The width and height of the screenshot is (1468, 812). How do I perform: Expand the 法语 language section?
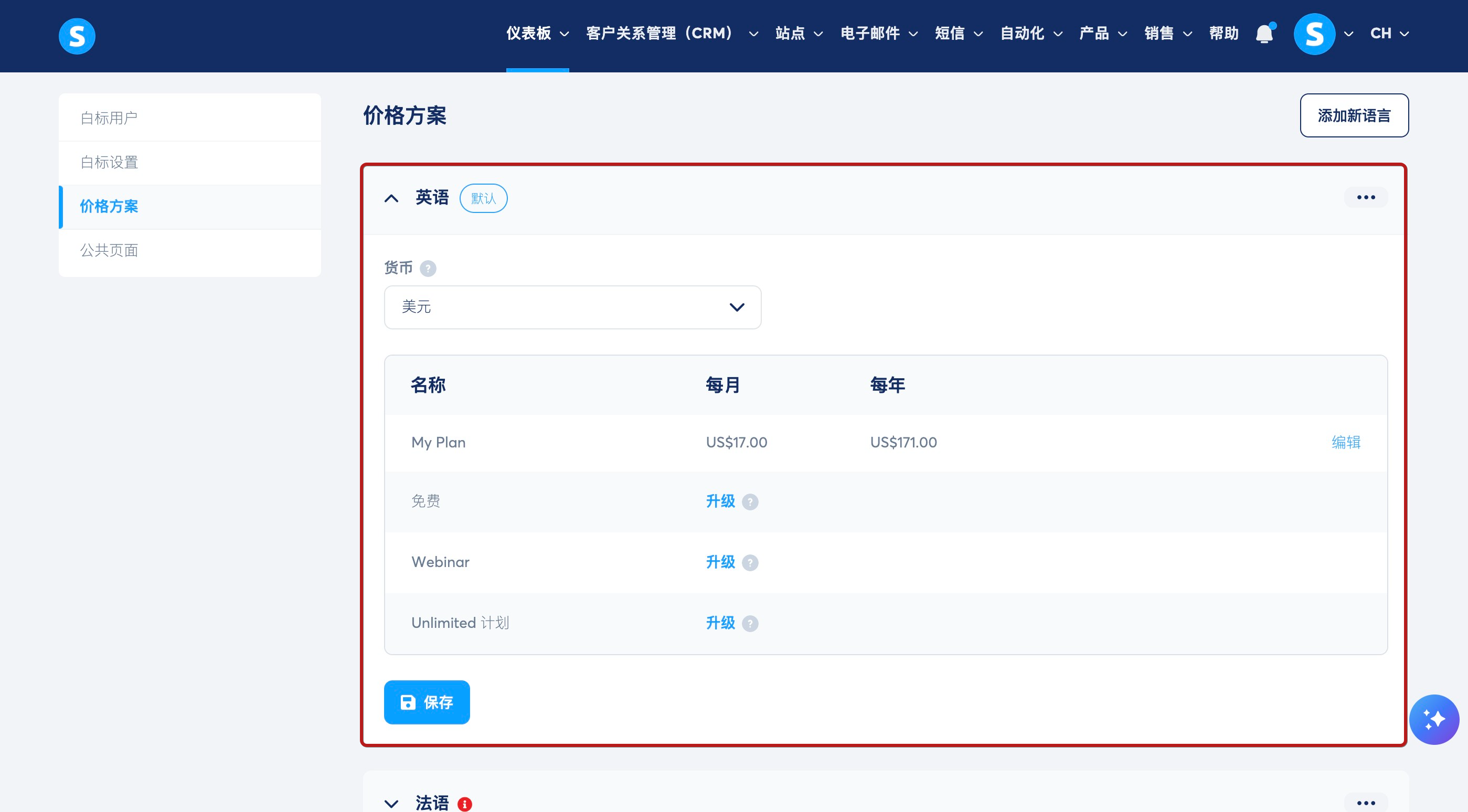point(391,804)
